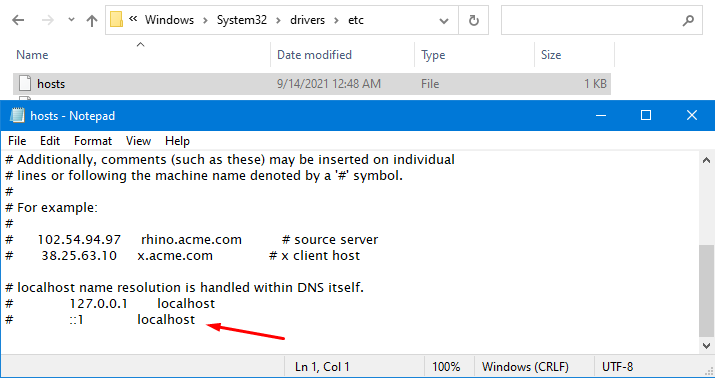
Task: Select etc in the address breadcrumb
Action: click(356, 20)
